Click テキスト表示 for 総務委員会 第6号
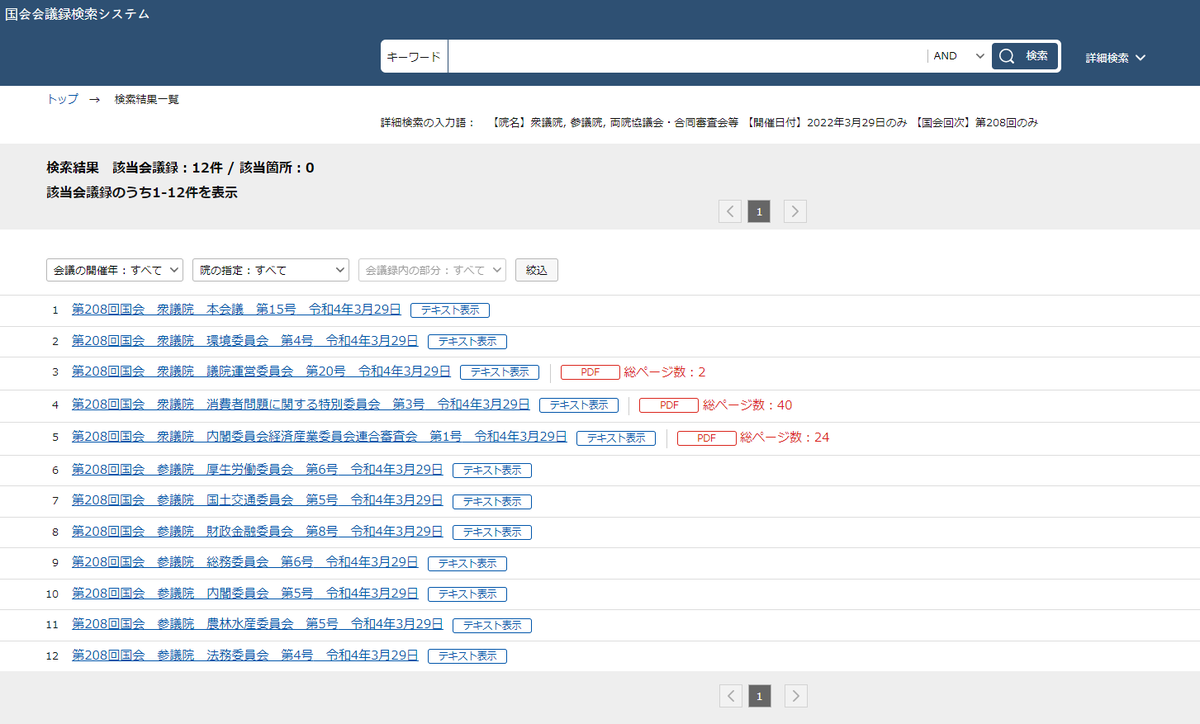Screen dimensions: 1200x724 point(467,563)
